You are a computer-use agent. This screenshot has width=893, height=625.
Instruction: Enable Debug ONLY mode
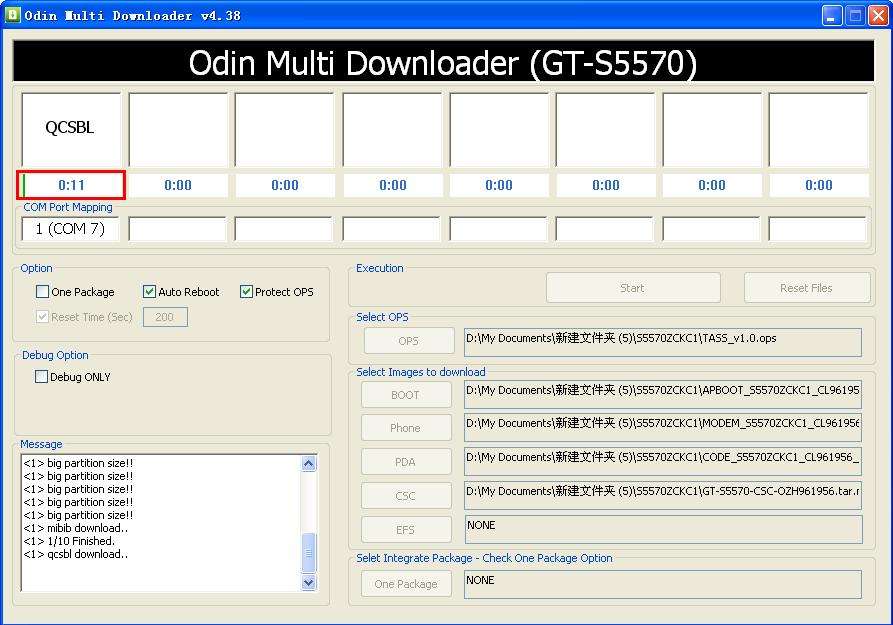pyautogui.click(x=41, y=376)
